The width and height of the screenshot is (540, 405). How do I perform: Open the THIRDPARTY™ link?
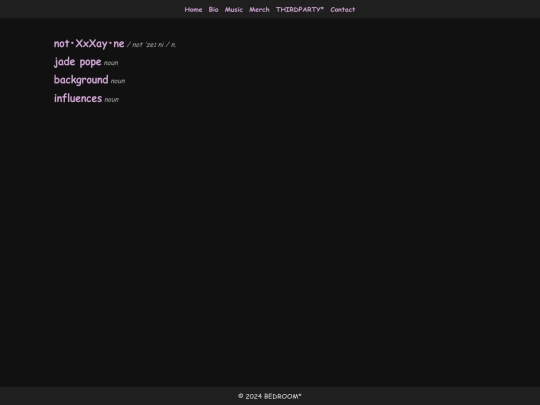click(300, 10)
